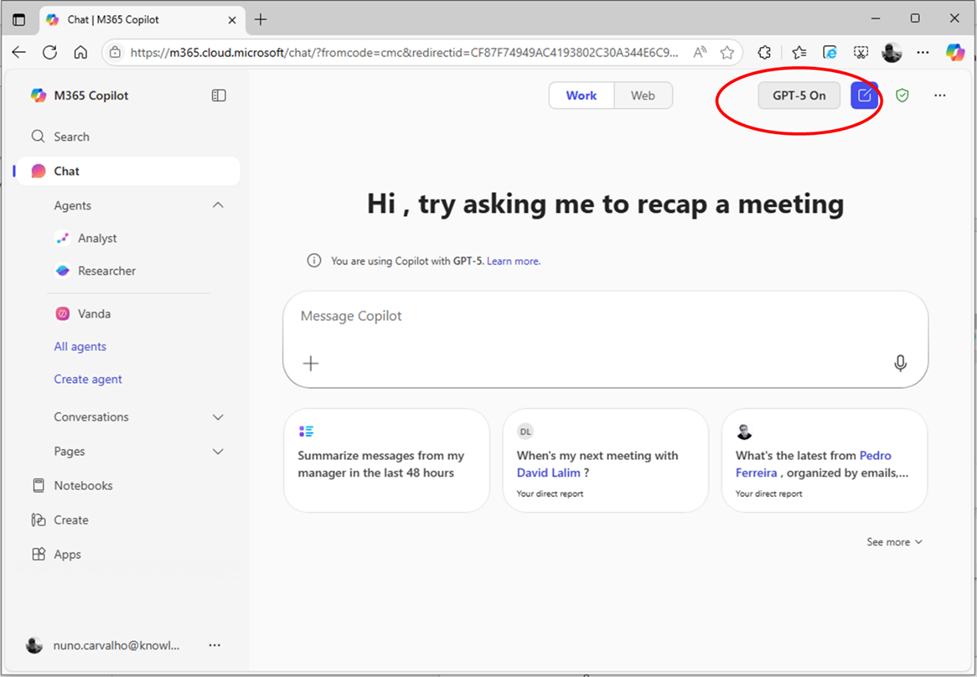977x677 pixels.
Task: Open the tab actions menu icon
Action: [x=19, y=19]
